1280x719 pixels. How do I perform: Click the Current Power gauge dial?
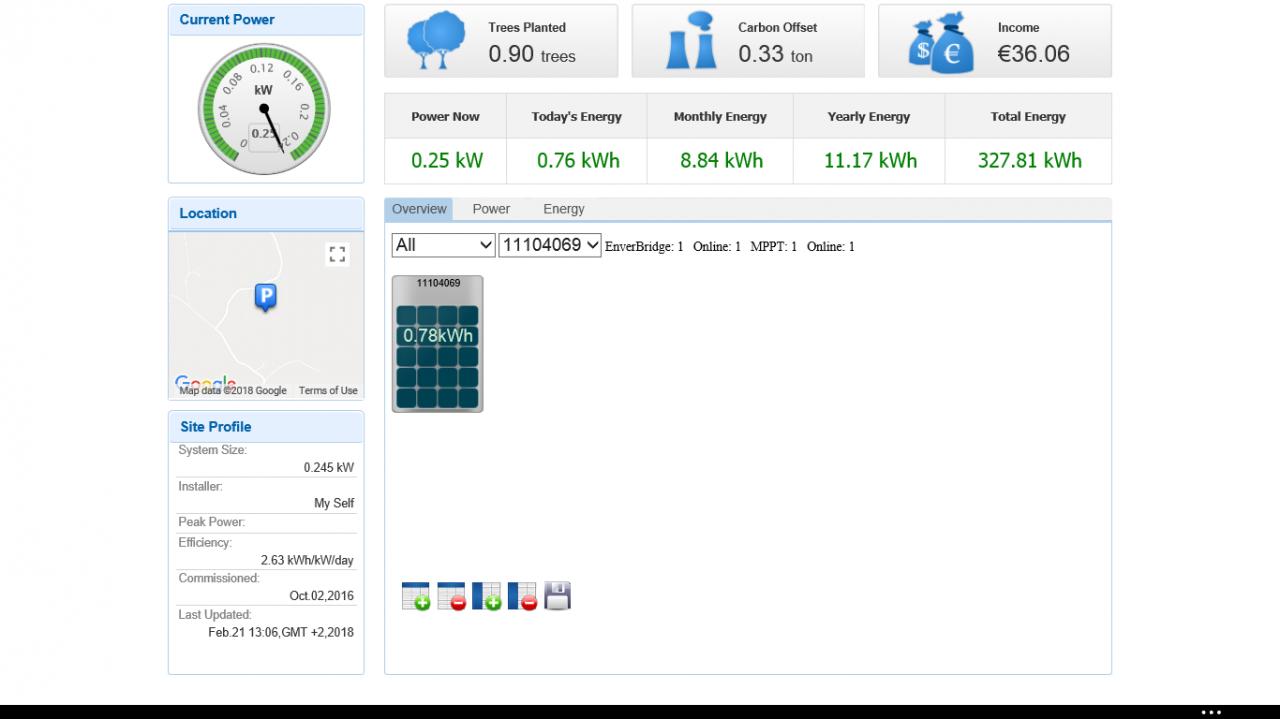click(x=264, y=109)
